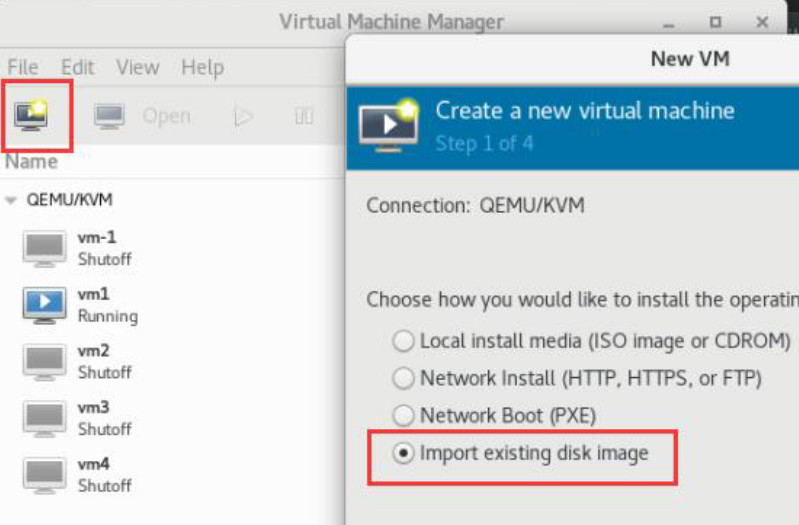The width and height of the screenshot is (799, 525).
Task: Minimize the Virtual Machine Manager window
Action: (x=669, y=24)
